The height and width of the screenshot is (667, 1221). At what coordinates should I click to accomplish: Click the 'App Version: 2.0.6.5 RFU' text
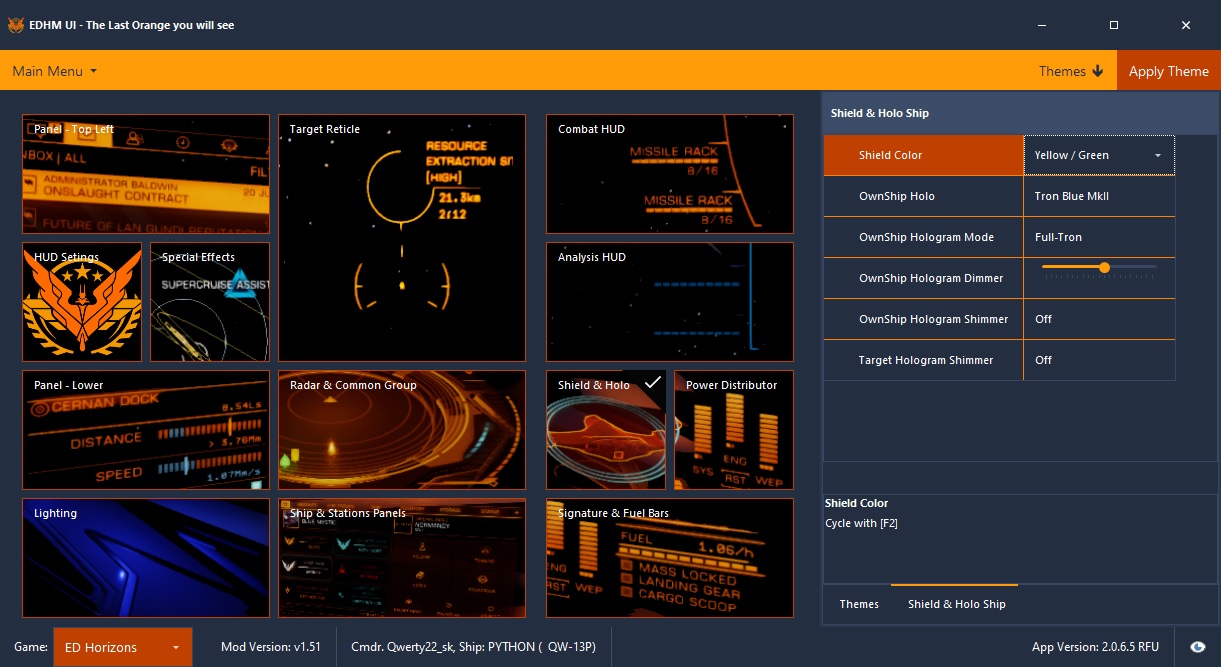[x=1097, y=647]
